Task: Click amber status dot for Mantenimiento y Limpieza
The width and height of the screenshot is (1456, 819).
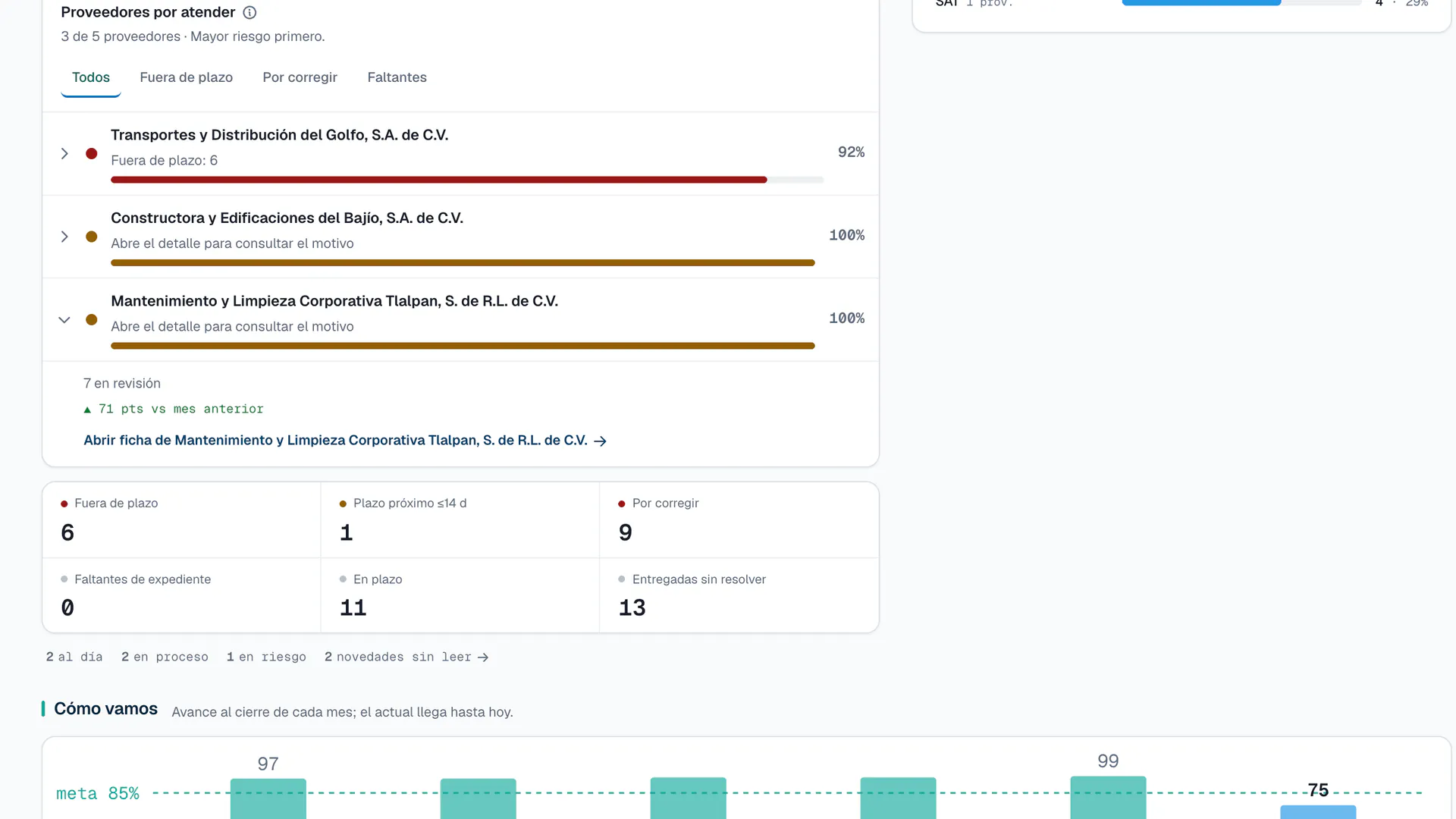Action: click(x=92, y=320)
